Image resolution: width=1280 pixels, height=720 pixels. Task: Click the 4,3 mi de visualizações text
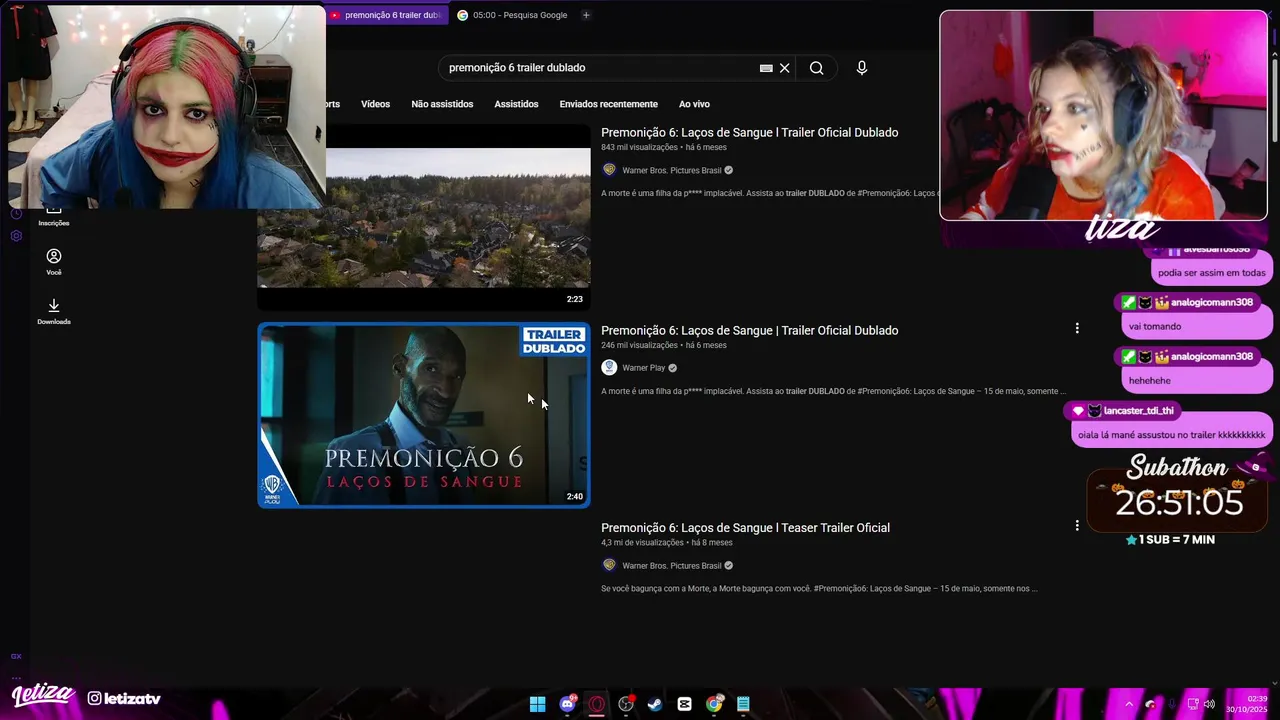(642, 542)
